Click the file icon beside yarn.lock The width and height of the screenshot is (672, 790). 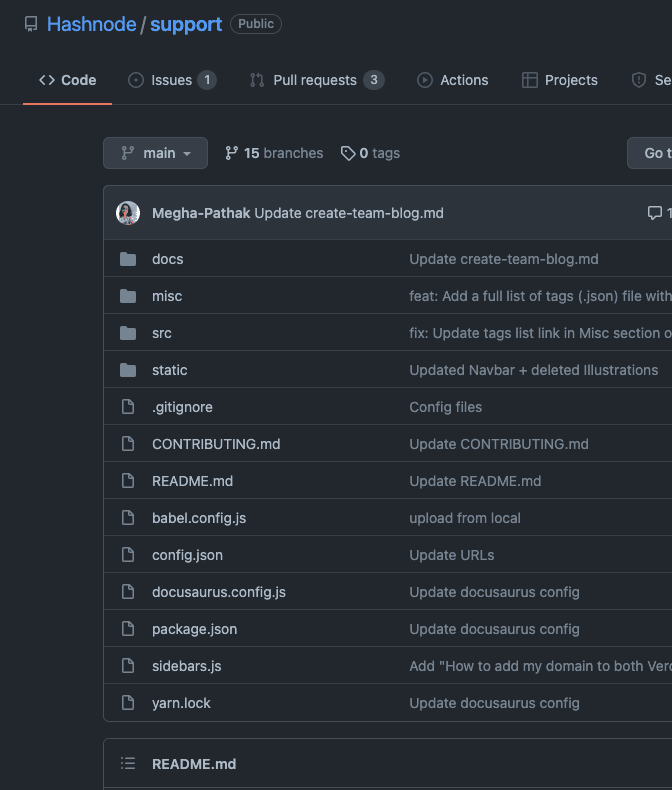click(x=128, y=703)
